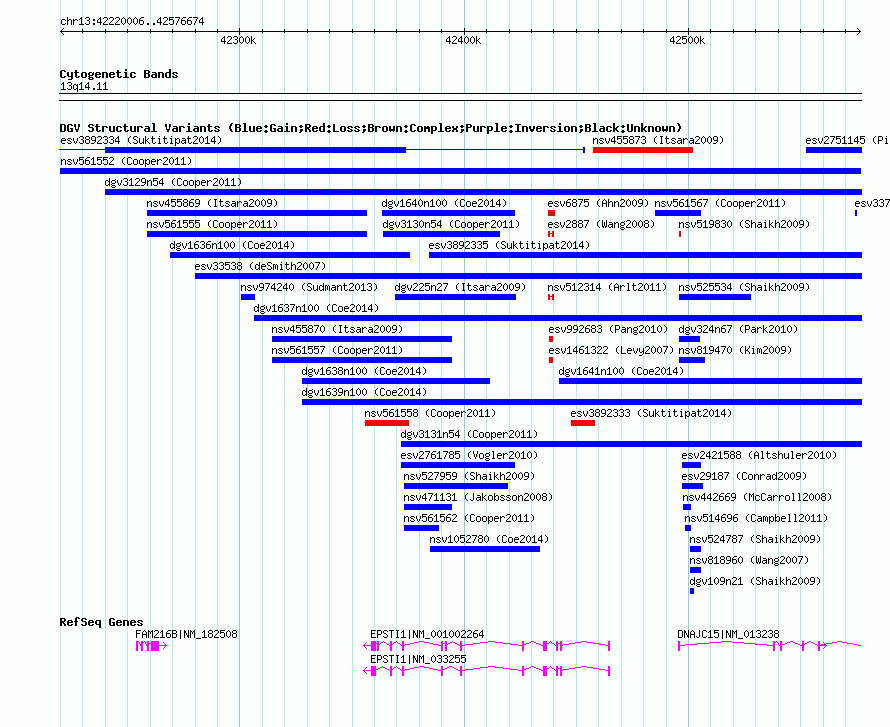The image size is (890, 727).
Task: Click the Cytogenetic Bands track title
Action: coord(119,74)
